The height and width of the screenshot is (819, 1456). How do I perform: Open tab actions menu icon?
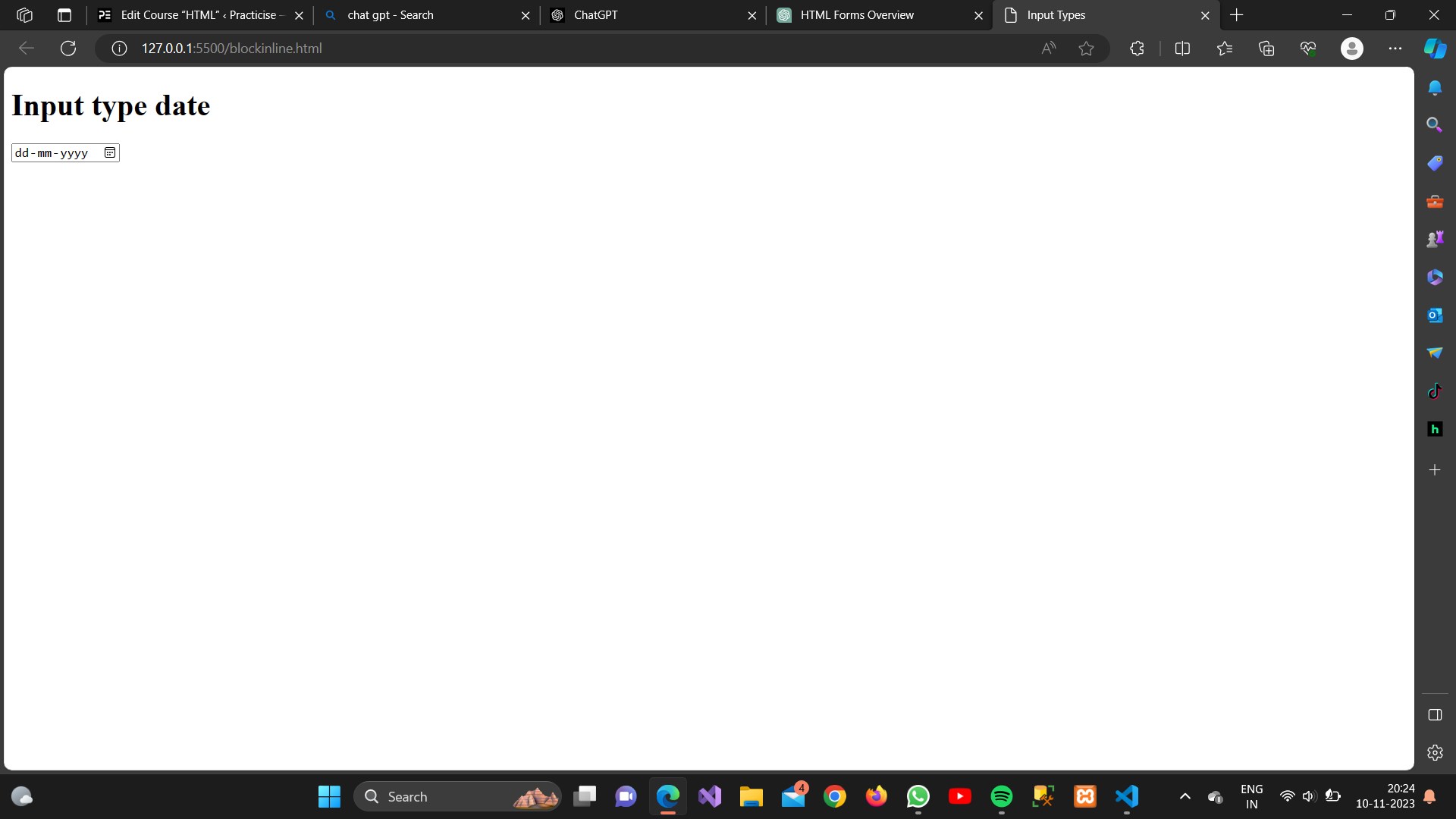coord(64,15)
